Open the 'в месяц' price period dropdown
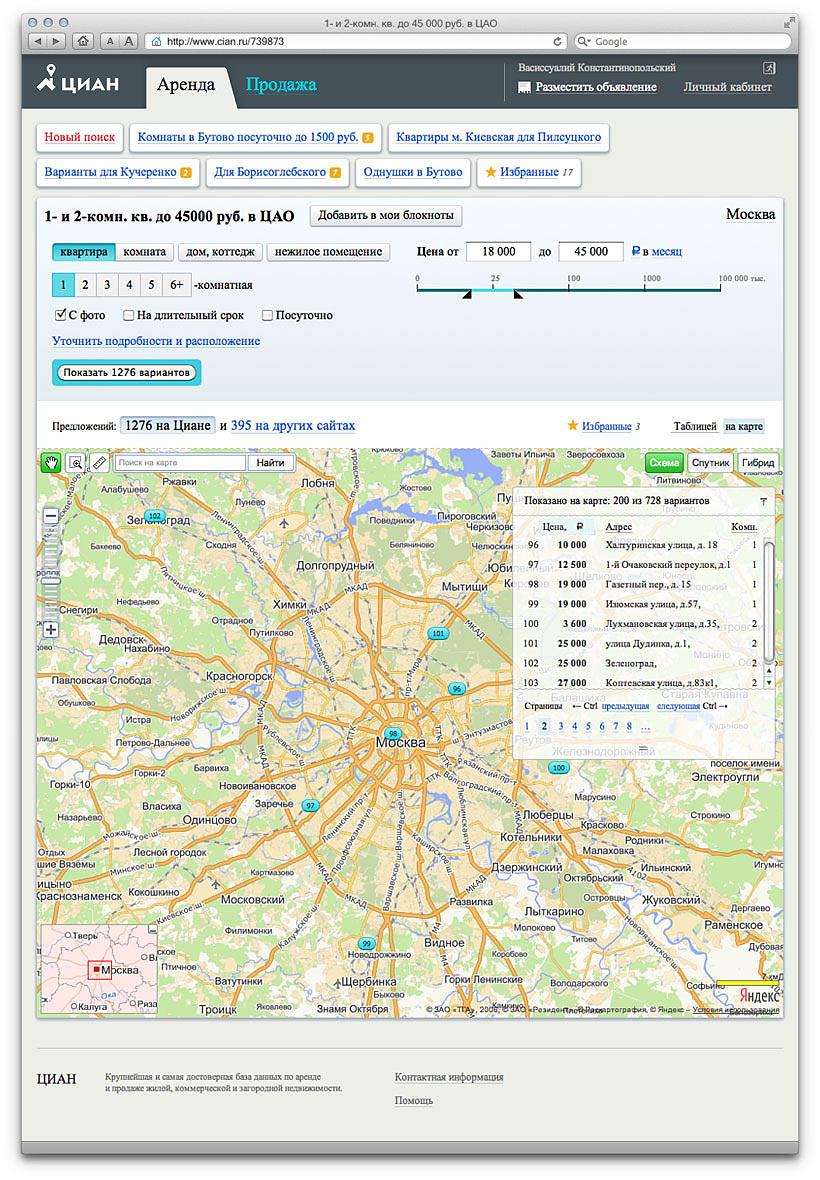 (660, 252)
